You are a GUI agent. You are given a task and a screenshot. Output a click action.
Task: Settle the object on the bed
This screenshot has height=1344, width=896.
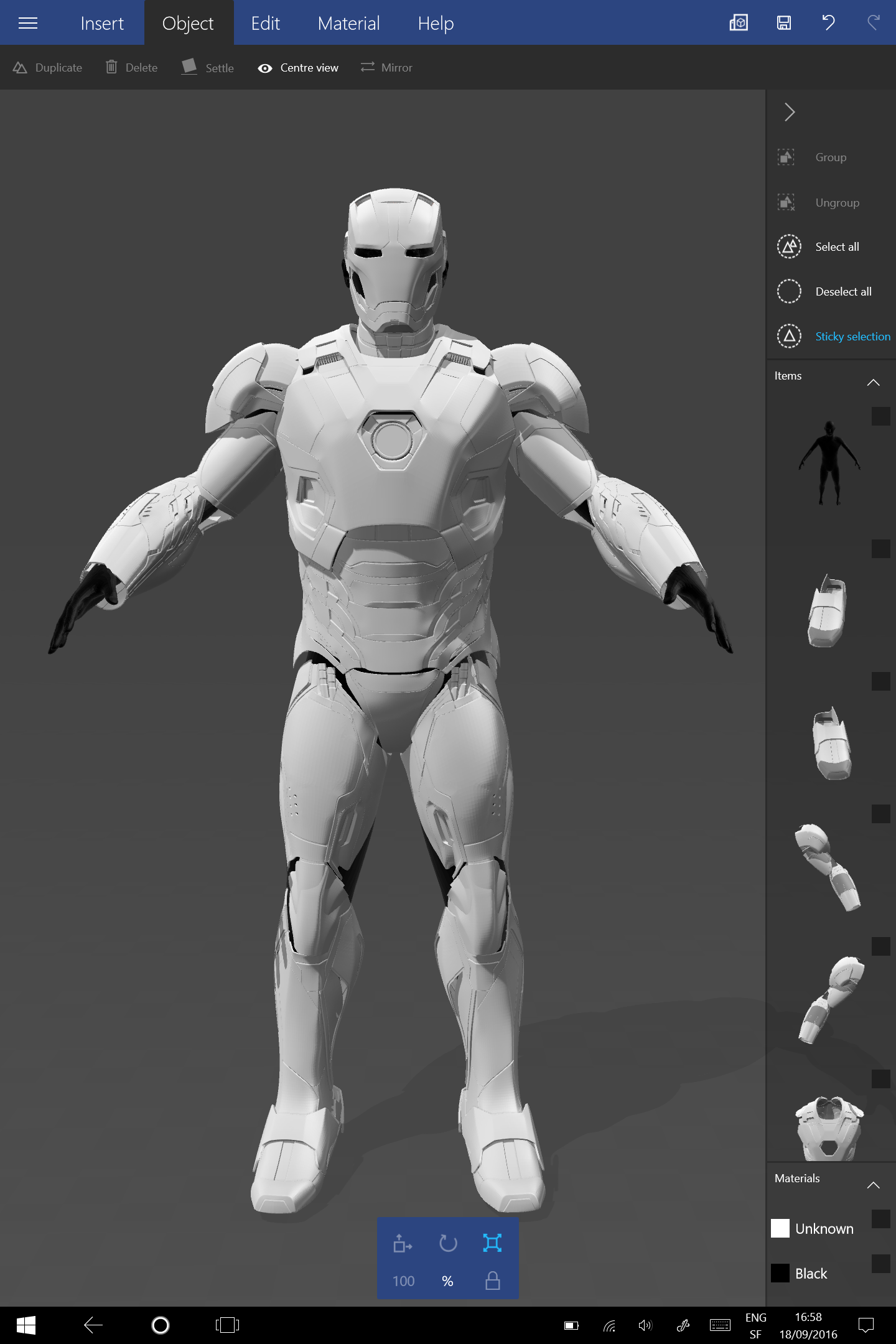(208, 67)
